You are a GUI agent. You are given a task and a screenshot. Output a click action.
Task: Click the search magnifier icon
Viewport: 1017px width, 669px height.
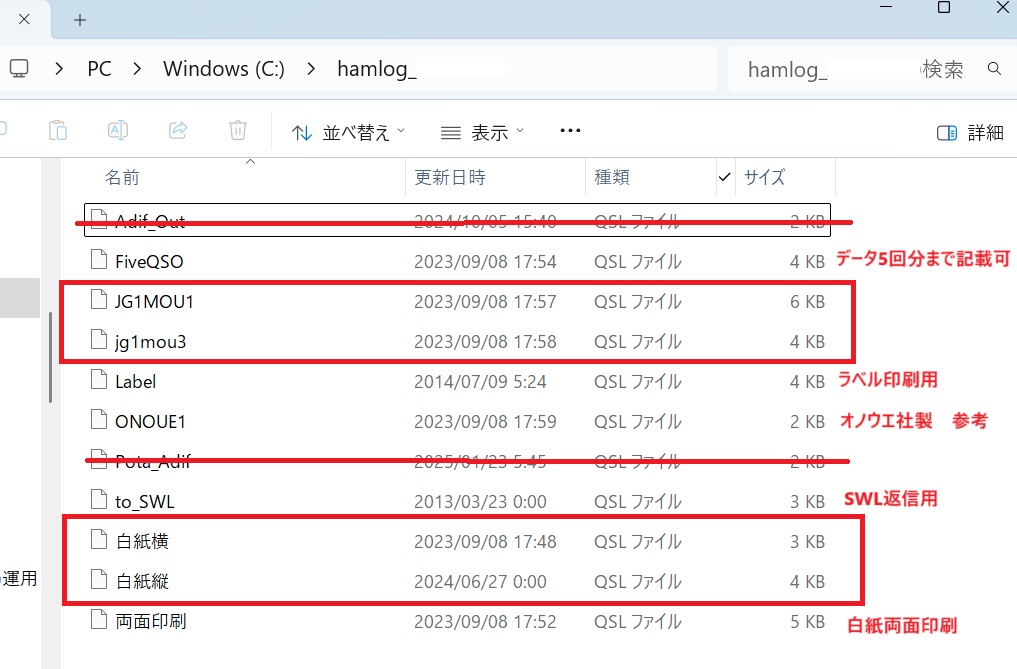[x=994, y=69]
